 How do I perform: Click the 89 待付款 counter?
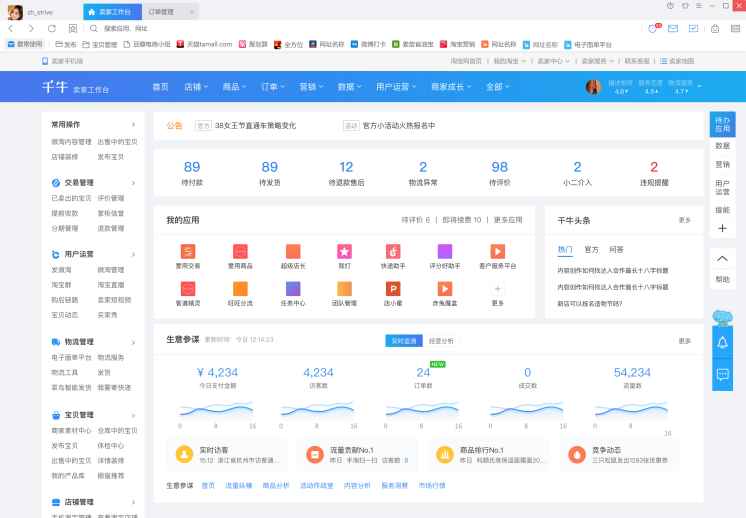[x=192, y=173]
